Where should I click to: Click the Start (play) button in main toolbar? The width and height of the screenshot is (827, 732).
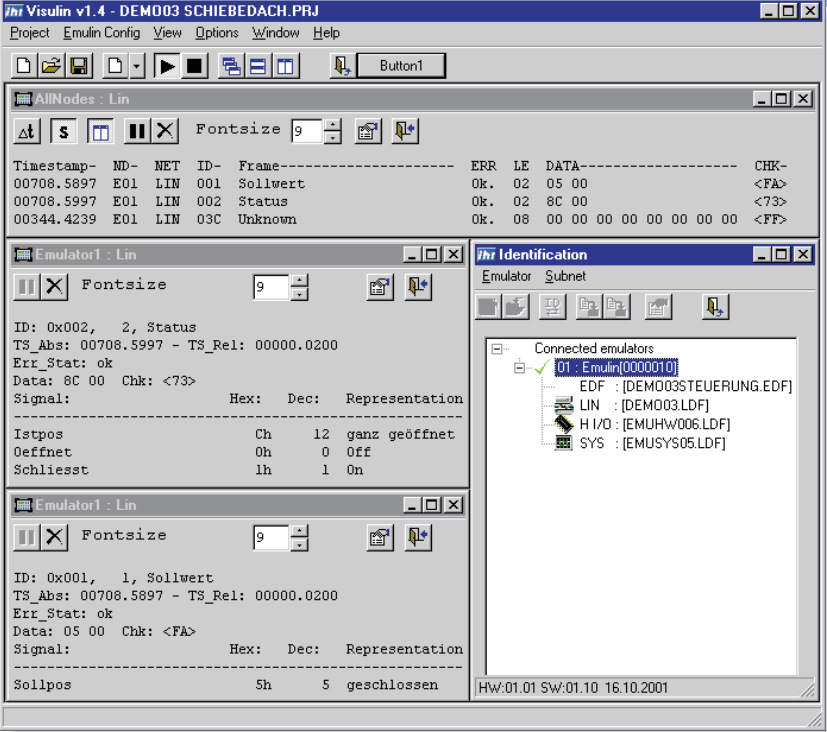click(168, 66)
